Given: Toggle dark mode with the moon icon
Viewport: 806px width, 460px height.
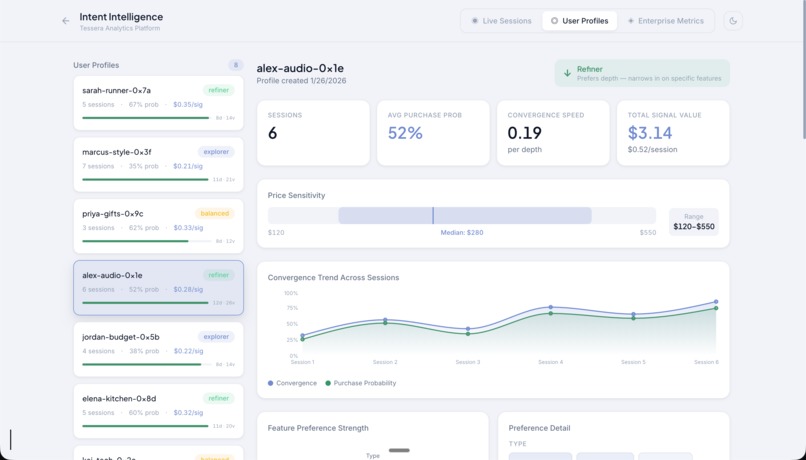Looking at the screenshot, I should pos(733,21).
